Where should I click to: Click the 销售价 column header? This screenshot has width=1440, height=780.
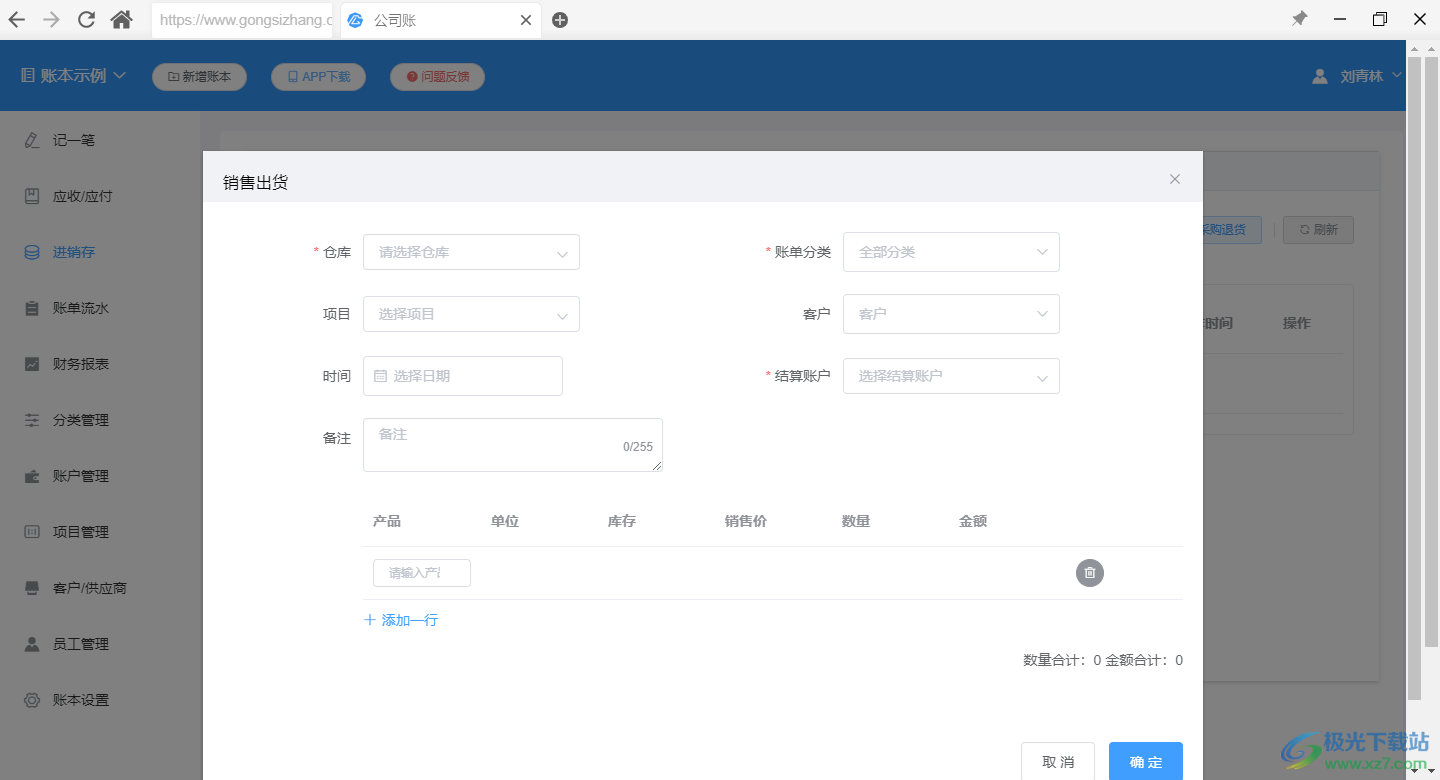(746, 521)
